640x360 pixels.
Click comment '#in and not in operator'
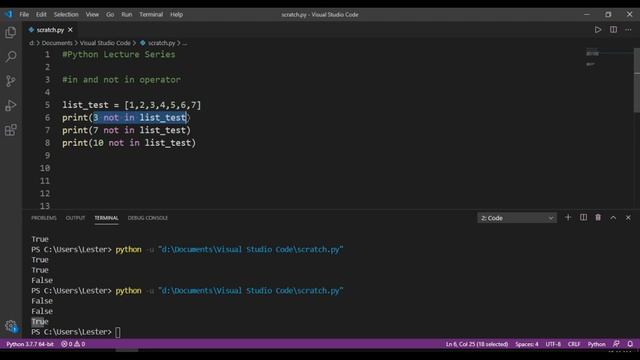(121, 80)
